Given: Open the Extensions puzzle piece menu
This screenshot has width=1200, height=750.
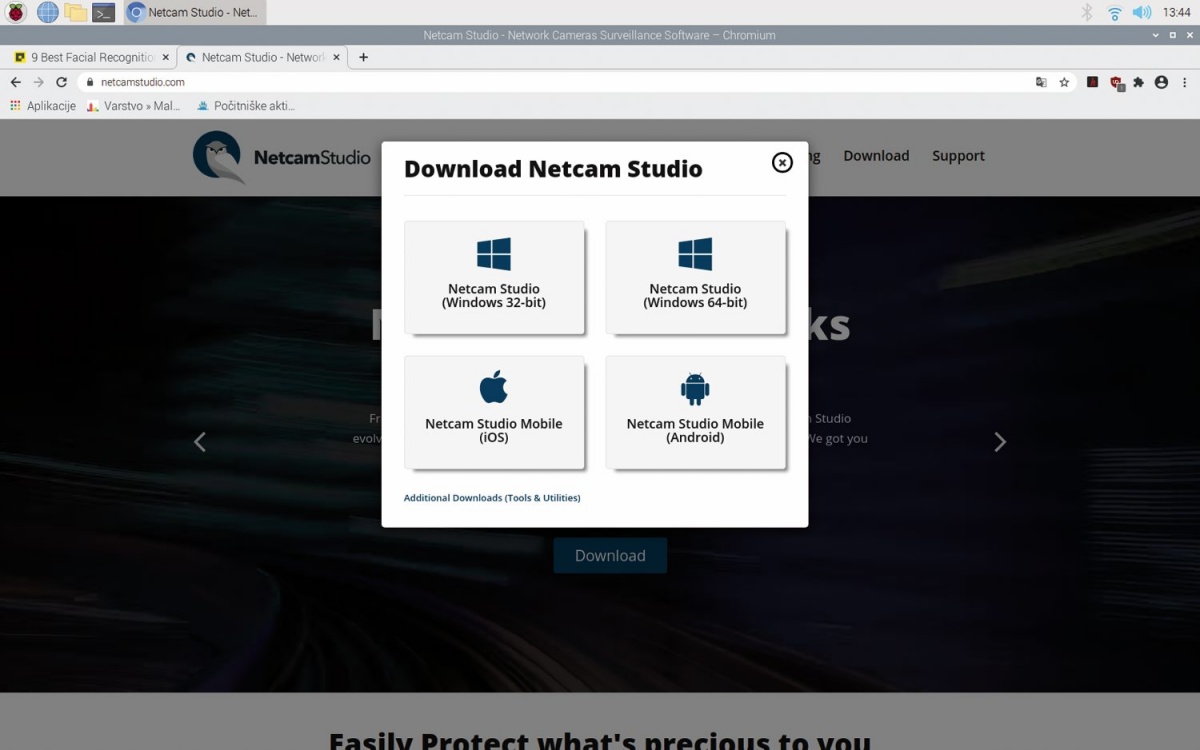Looking at the screenshot, I should 1138,82.
